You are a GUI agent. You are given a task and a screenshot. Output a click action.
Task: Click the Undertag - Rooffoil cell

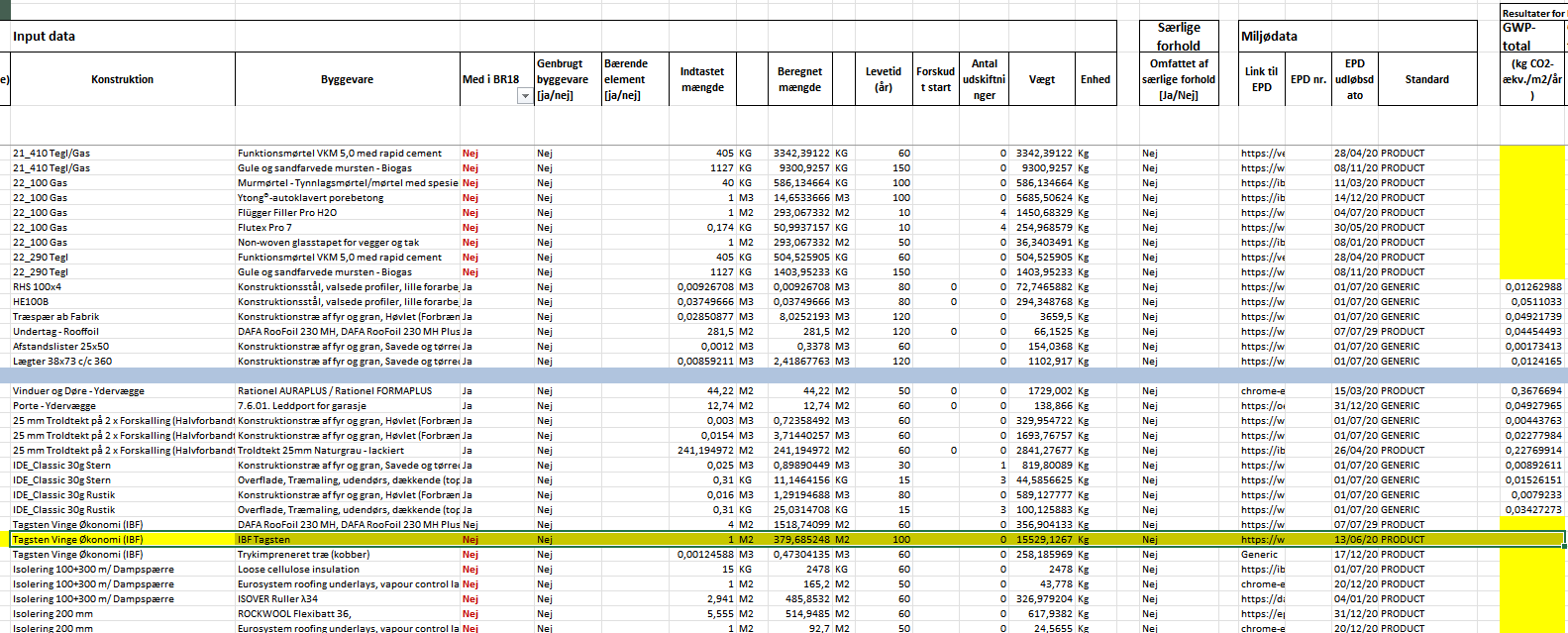tap(123, 332)
